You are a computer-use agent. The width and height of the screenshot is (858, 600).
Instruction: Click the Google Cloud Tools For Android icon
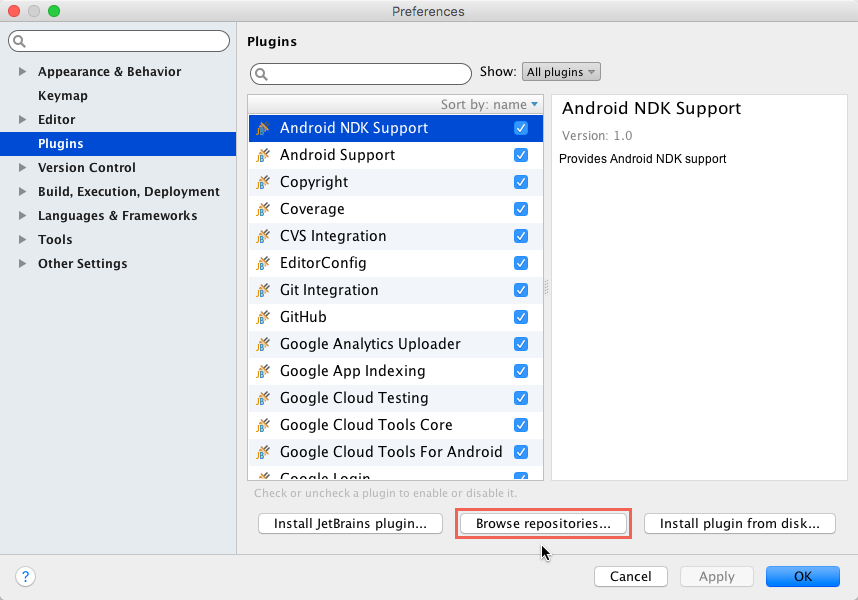pos(263,452)
